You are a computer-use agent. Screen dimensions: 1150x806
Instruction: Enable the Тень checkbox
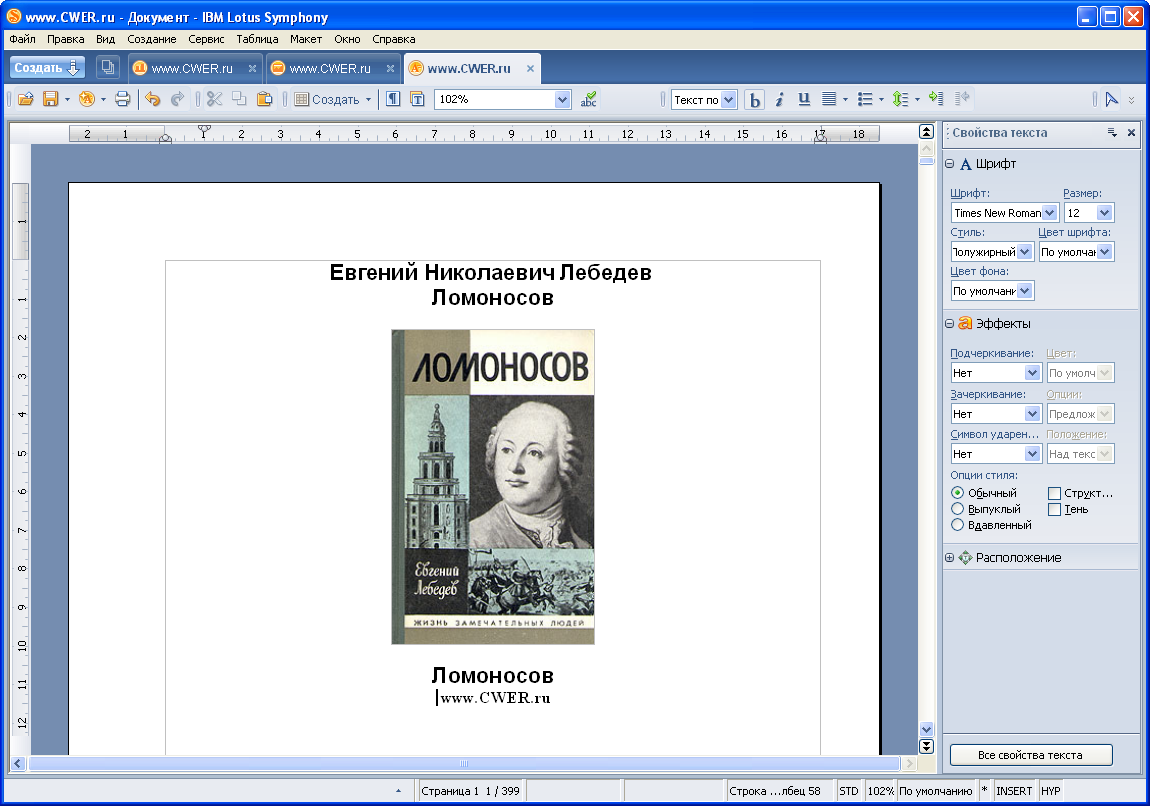coord(1054,509)
